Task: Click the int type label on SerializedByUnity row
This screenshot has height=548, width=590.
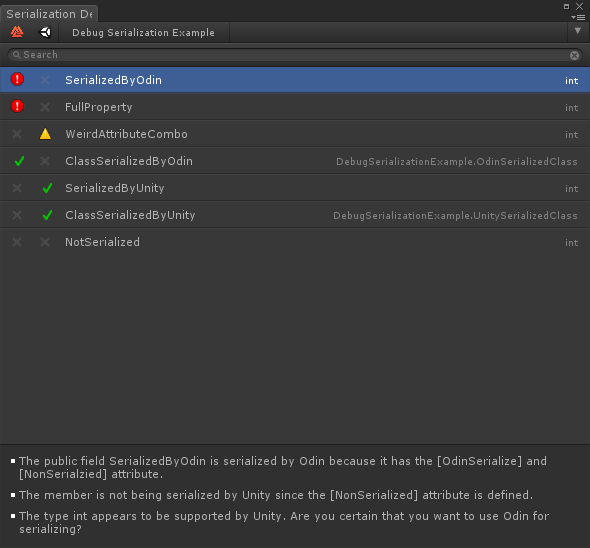Action: [x=571, y=189]
